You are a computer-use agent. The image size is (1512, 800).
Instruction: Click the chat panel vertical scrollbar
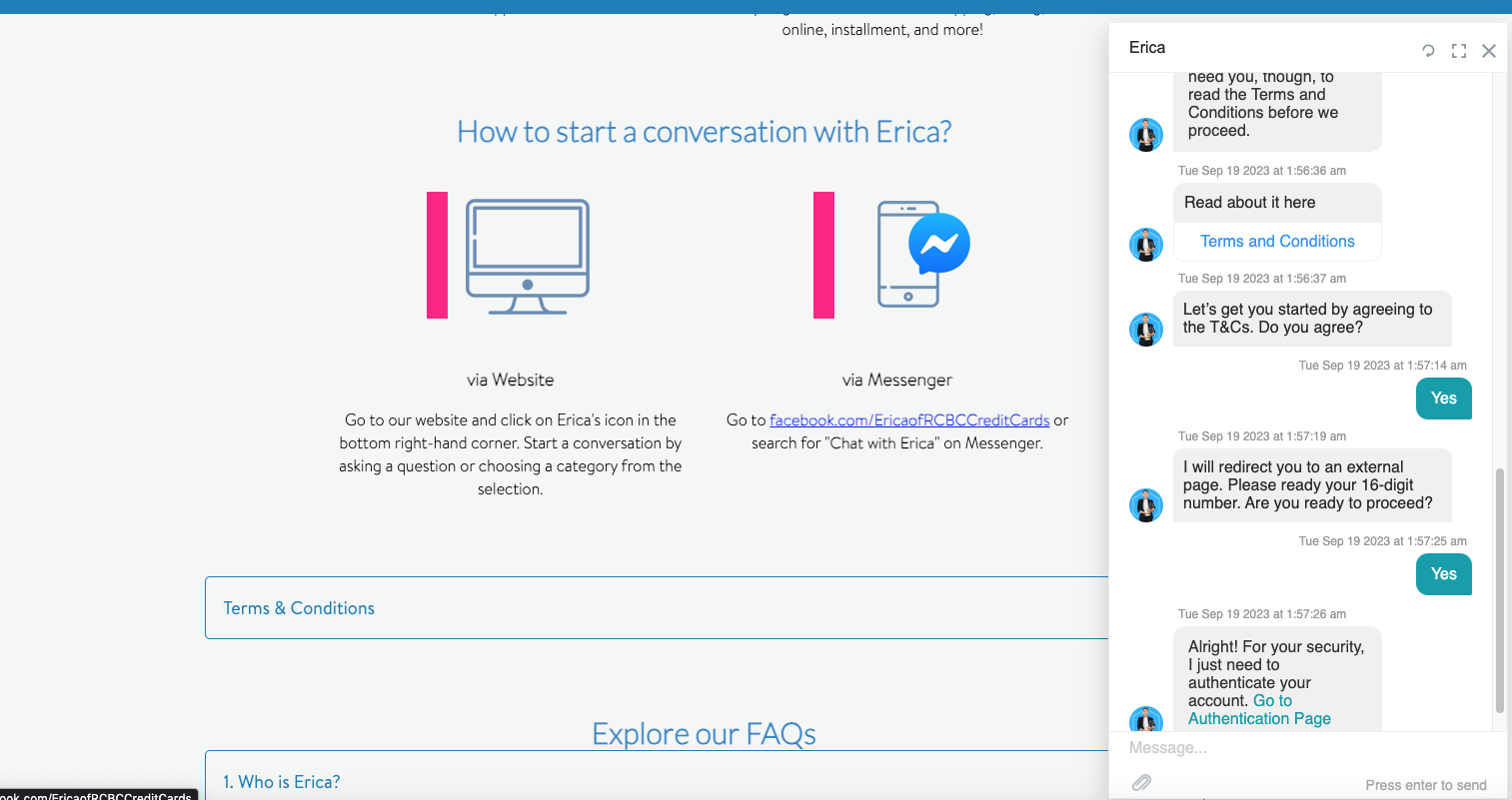coord(1499,589)
